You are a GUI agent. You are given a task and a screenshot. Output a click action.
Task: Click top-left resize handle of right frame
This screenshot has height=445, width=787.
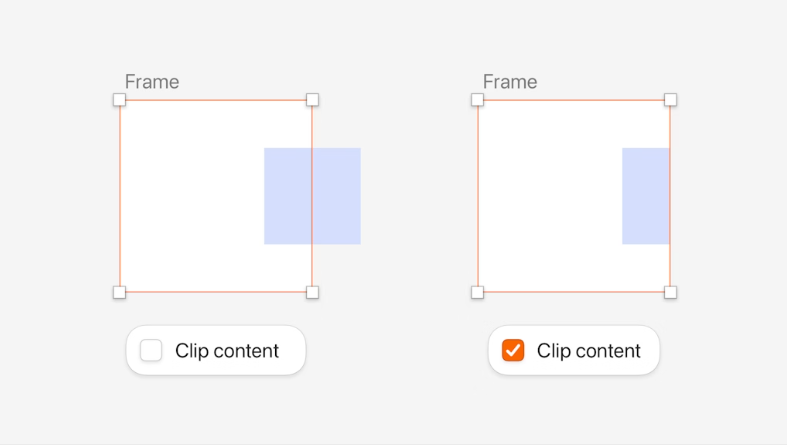point(477,100)
